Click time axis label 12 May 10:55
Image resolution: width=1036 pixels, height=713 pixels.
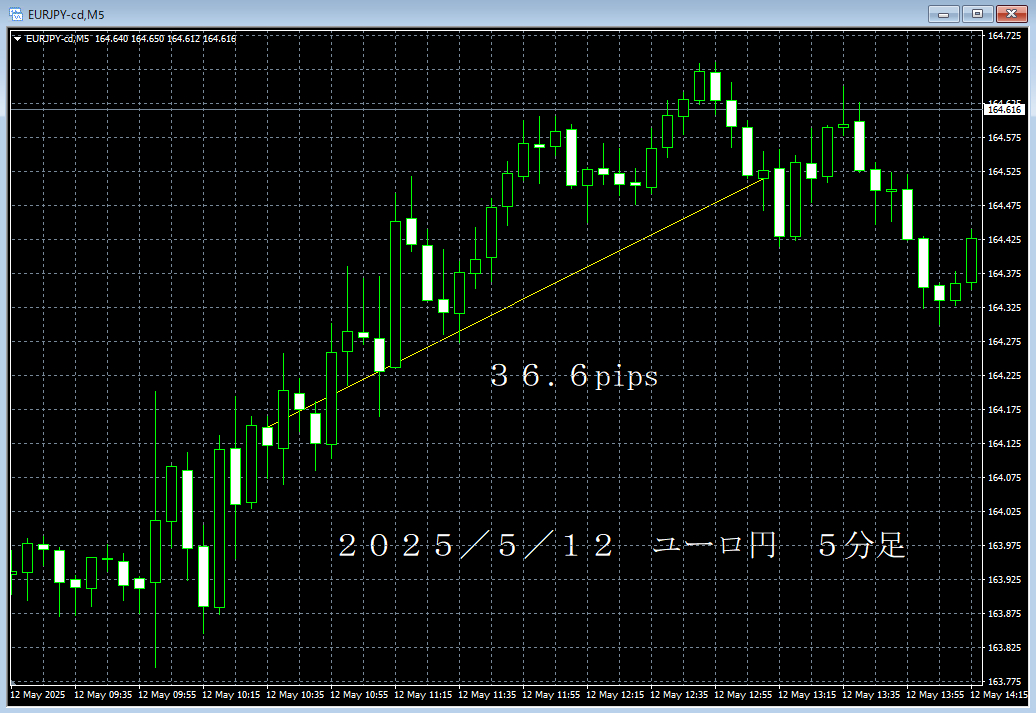[x=359, y=694]
